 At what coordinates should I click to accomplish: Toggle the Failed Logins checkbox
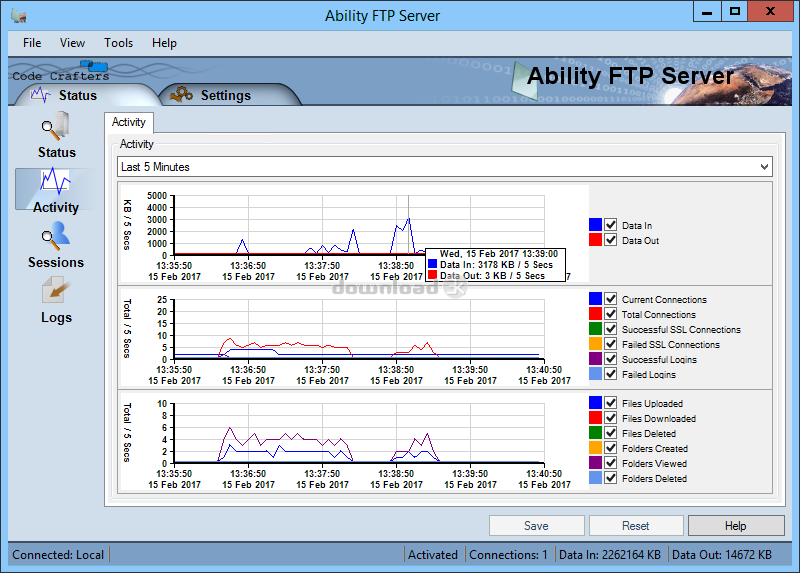(610, 373)
